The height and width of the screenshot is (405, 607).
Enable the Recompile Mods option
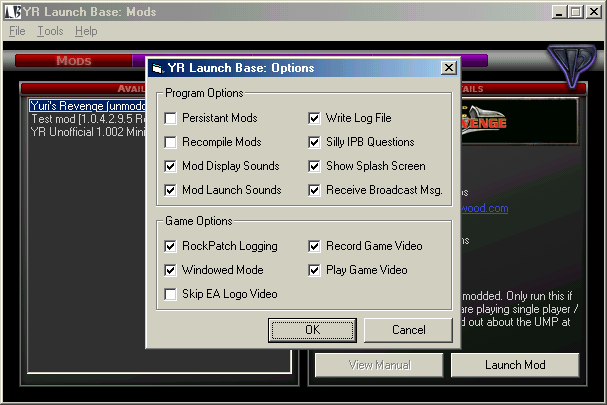point(171,142)
